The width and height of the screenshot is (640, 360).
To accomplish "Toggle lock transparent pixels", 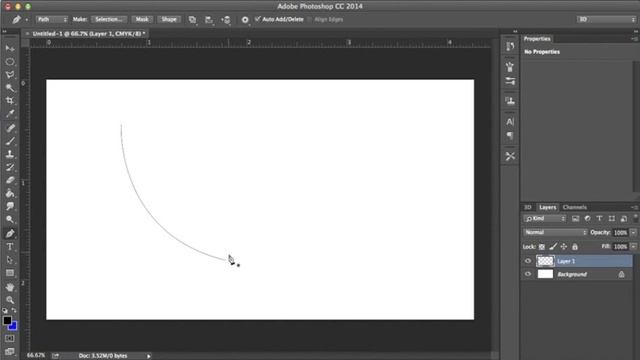I will [x=542, y=247].
